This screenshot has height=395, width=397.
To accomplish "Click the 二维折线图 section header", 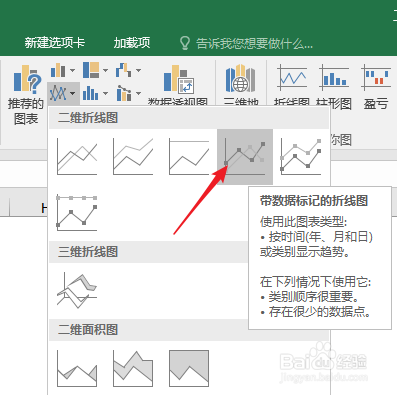I will pyautogui.click(x=189, y=118).
